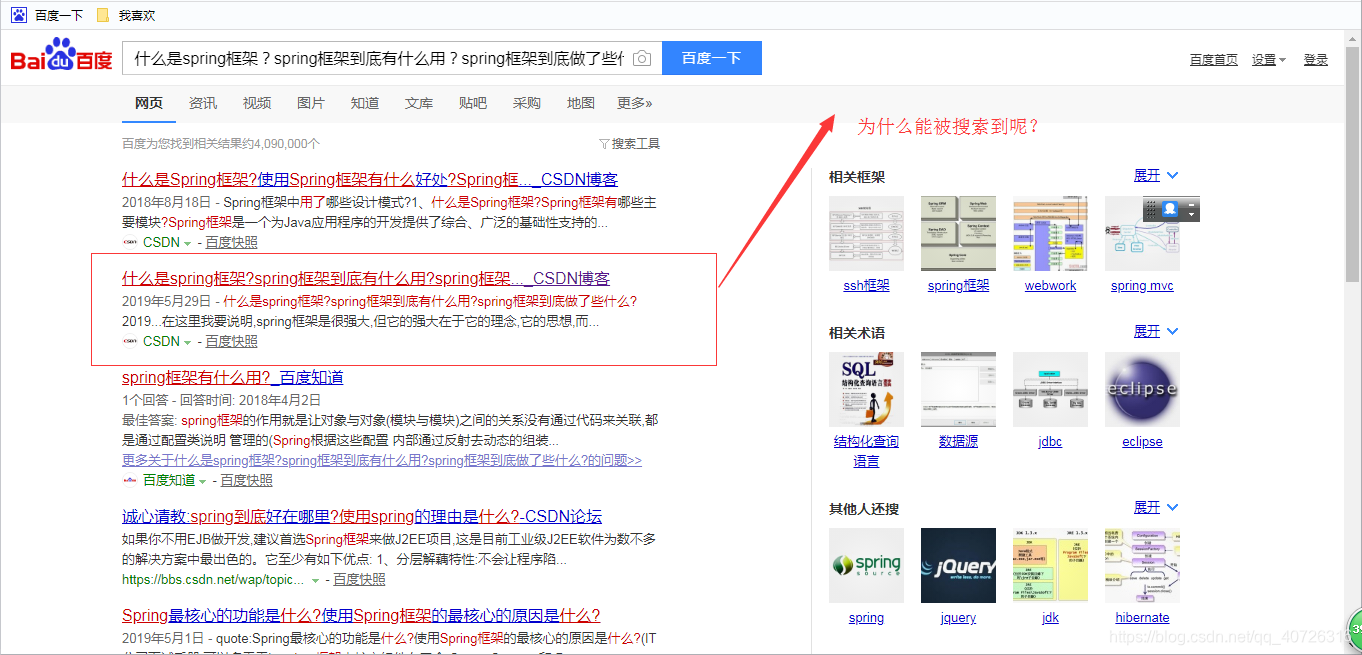Switch to the 知道 tab
1362x655 pixels.
[x=365, y=103]
